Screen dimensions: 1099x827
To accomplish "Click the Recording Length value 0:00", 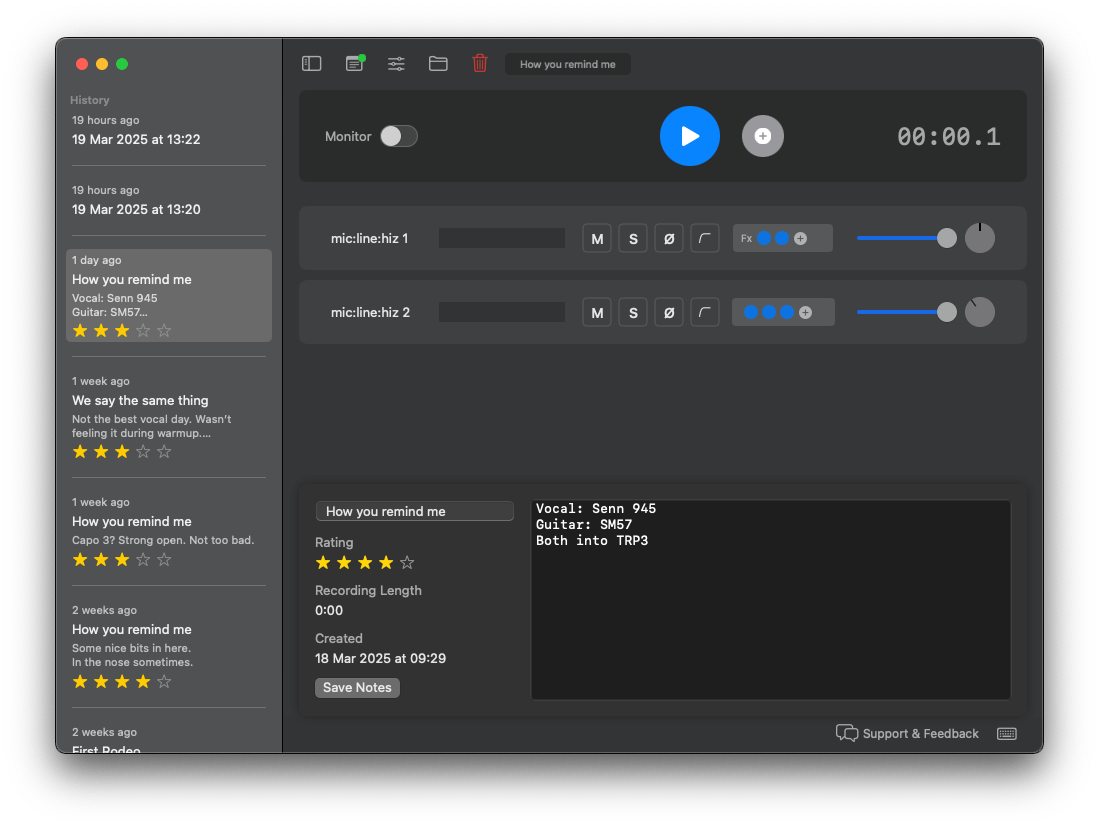I will 329,610.
